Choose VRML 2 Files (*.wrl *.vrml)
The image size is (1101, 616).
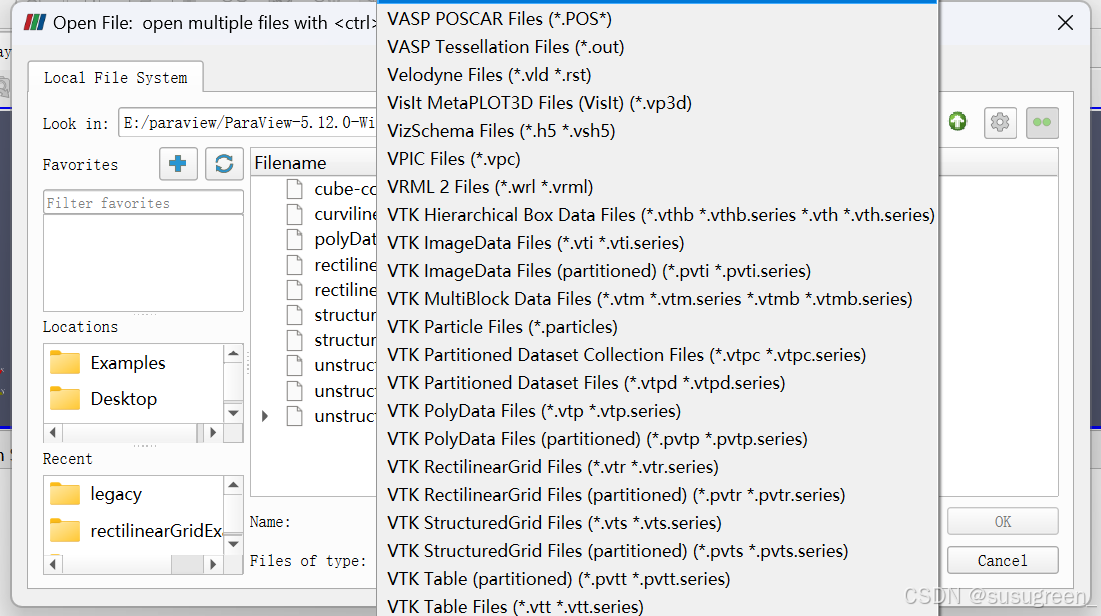point(657,188)
